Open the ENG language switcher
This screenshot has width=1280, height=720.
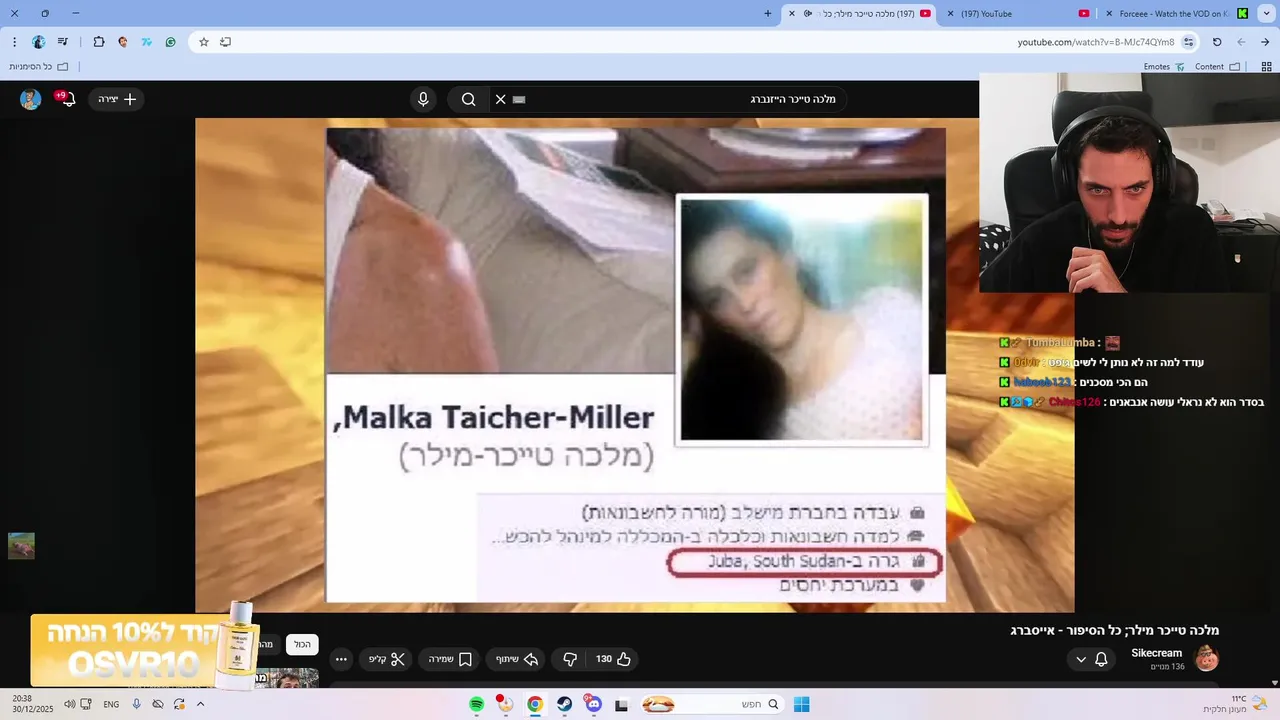(111, 704)
